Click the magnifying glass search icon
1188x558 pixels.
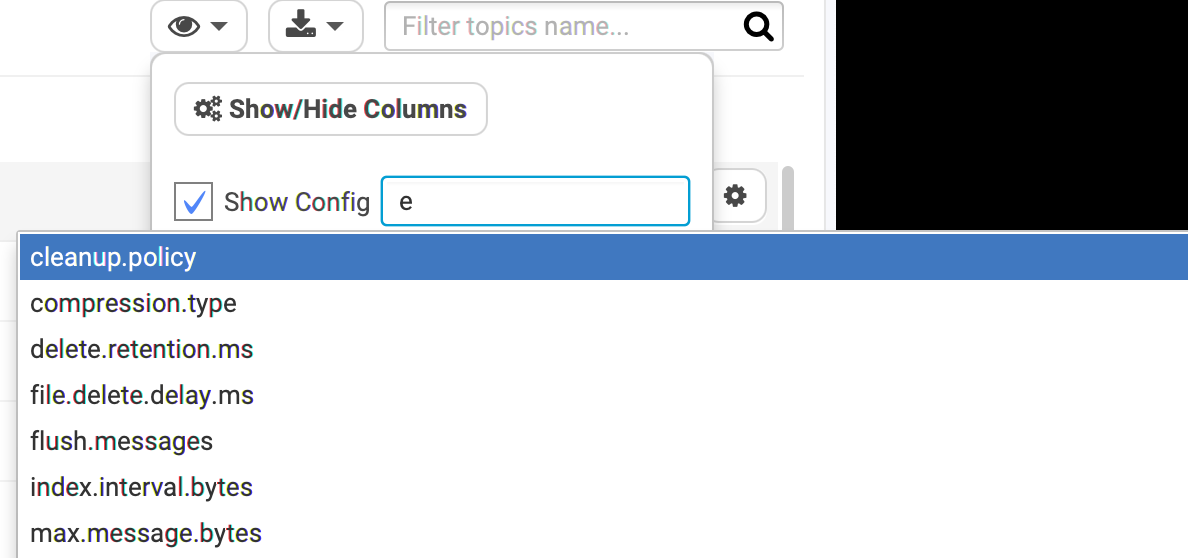tap(758, 27)
